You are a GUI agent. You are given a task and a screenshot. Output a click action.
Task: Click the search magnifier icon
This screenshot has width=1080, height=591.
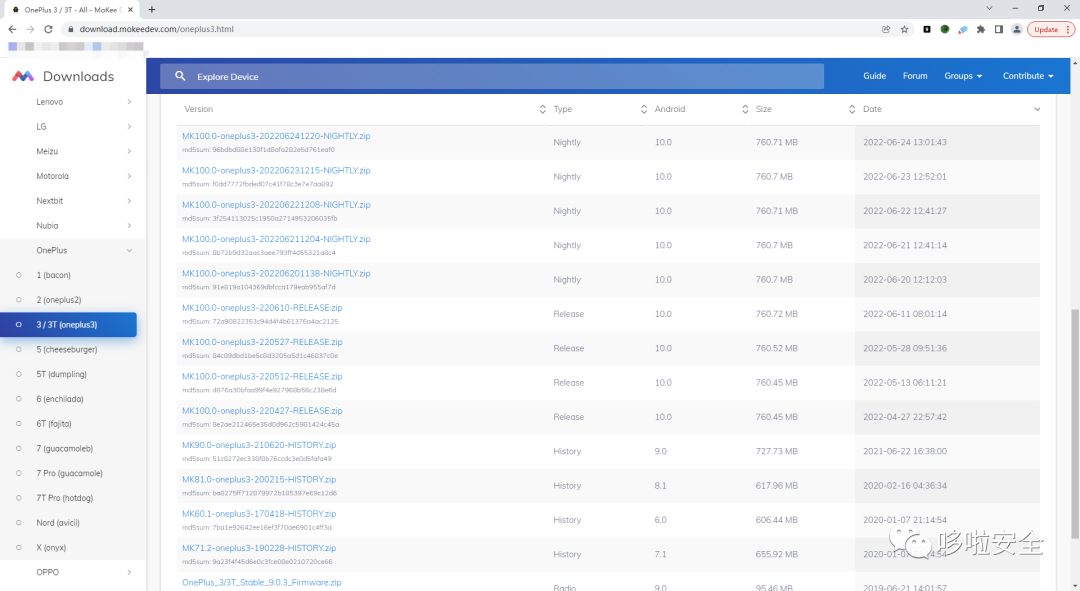click(x=180, y=76)
